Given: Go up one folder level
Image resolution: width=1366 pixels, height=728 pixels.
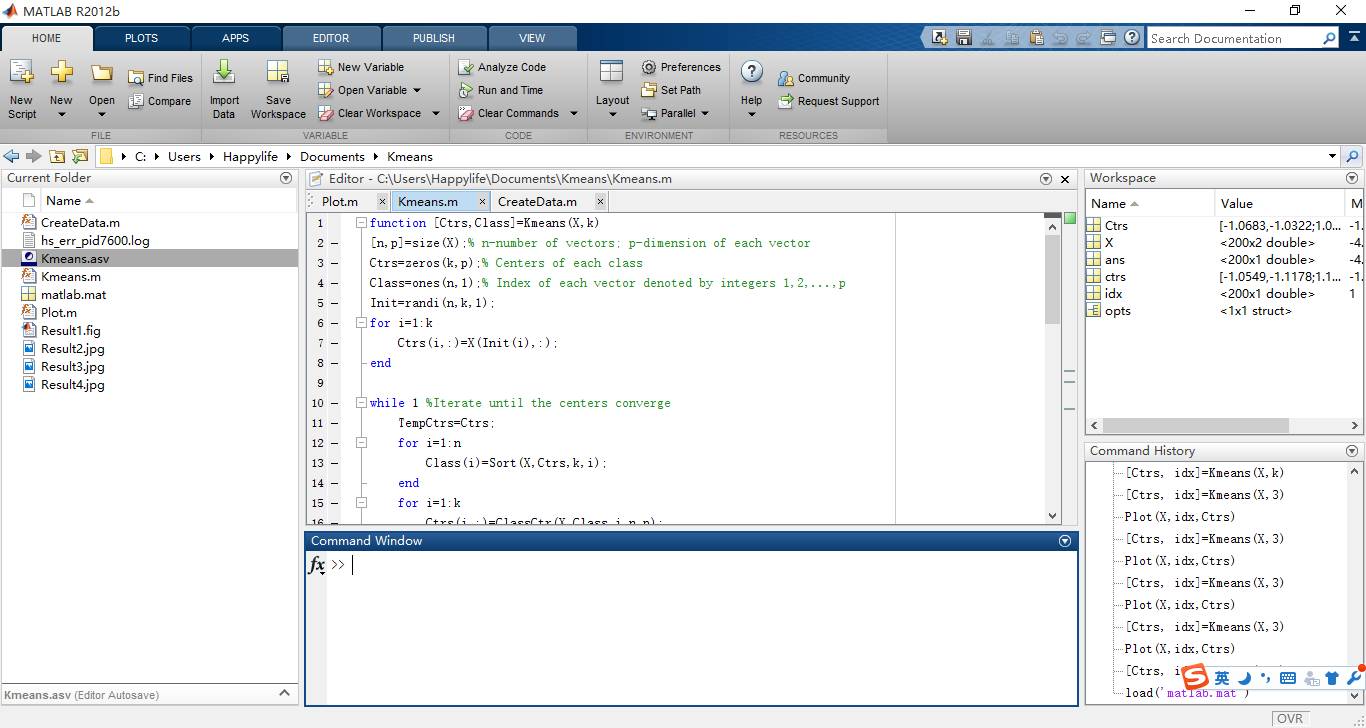Looking at the screenshot, I should [57, 156].
